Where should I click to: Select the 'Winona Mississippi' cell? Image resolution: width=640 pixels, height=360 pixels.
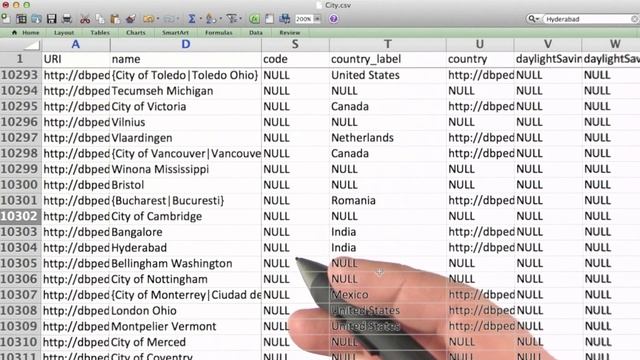tap(186, 169)
